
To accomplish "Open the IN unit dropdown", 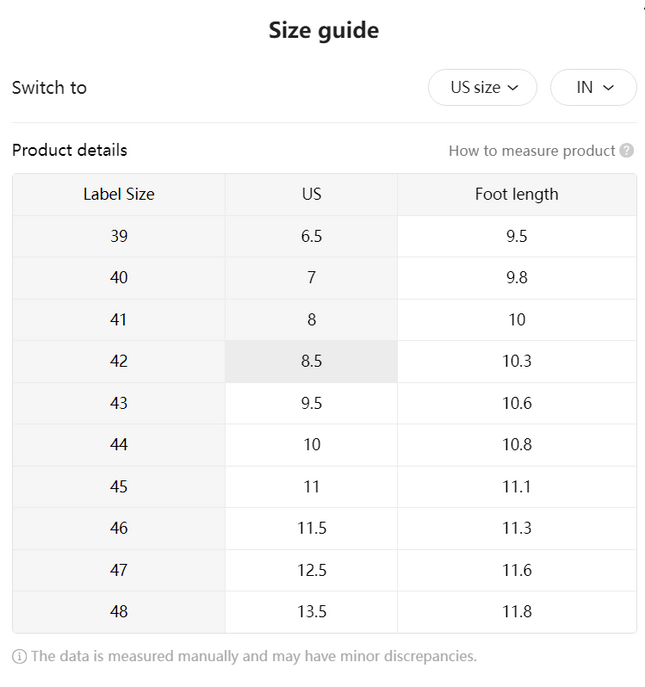I will coord(593,87).
